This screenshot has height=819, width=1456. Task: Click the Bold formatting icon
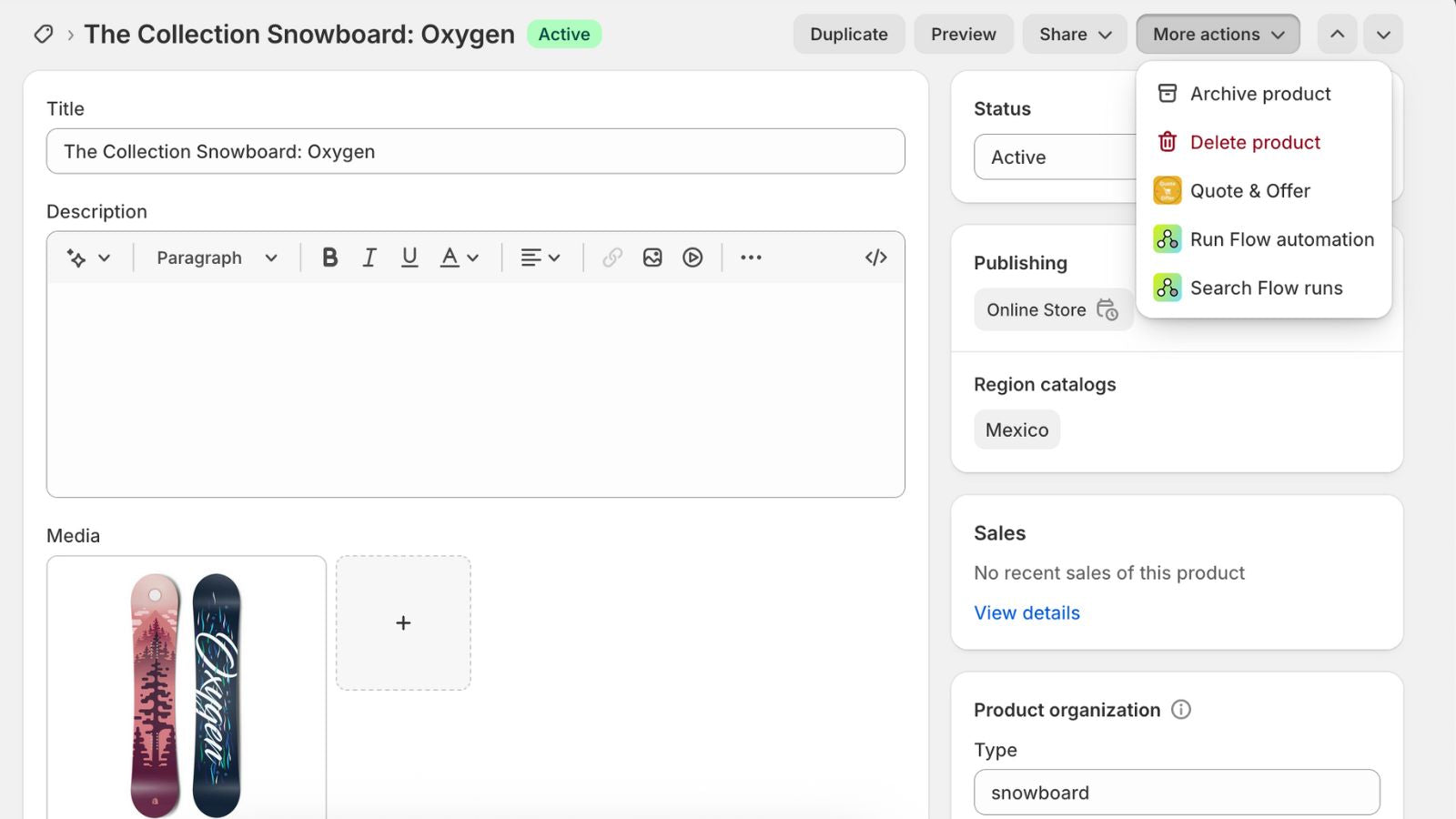pyautogui.click(x=329, y=258)
